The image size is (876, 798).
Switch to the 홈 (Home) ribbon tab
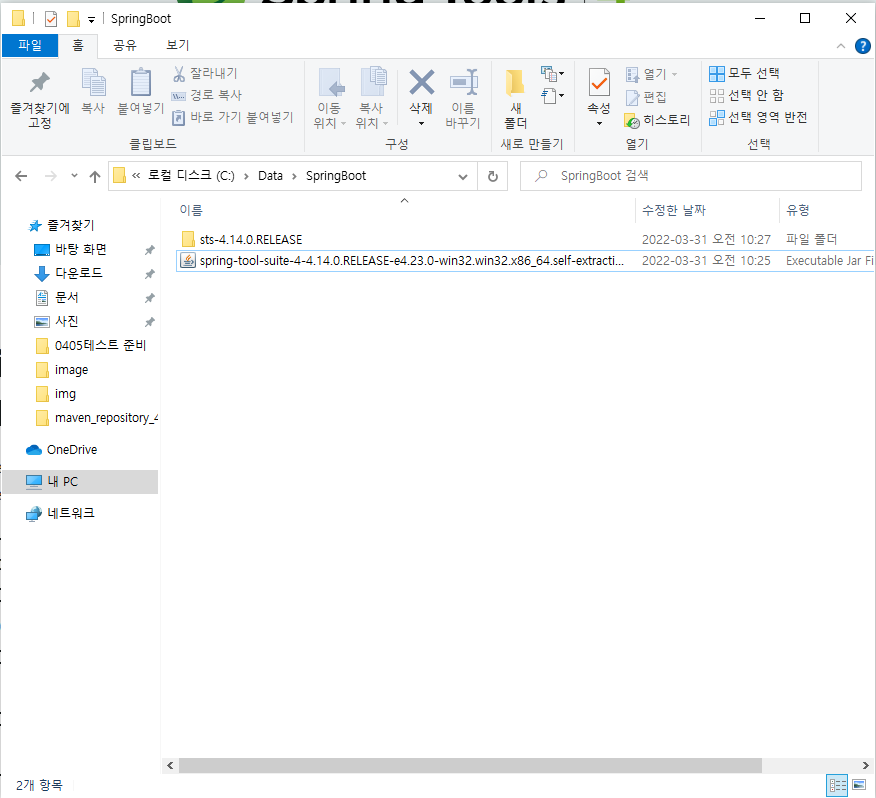[x=78, y=45]
